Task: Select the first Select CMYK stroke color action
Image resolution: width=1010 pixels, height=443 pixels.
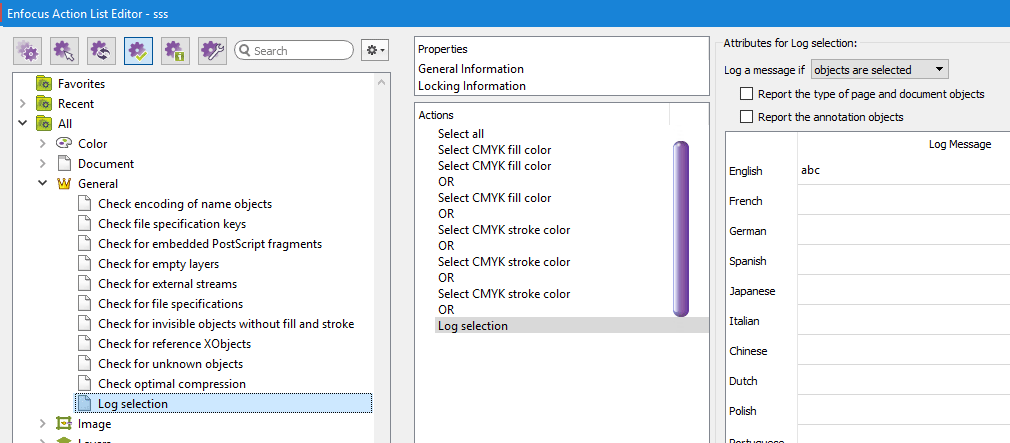Action: click(x=504, y=230)
